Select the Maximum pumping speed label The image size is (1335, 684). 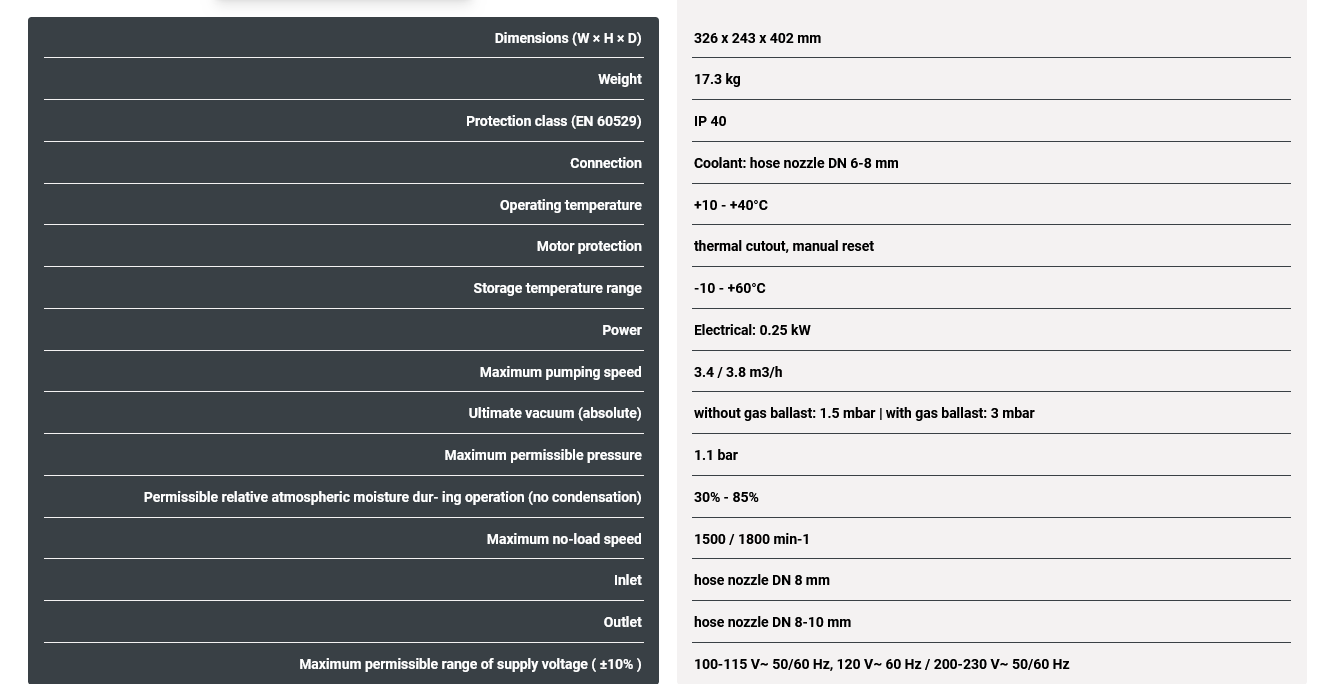(560, 372)
